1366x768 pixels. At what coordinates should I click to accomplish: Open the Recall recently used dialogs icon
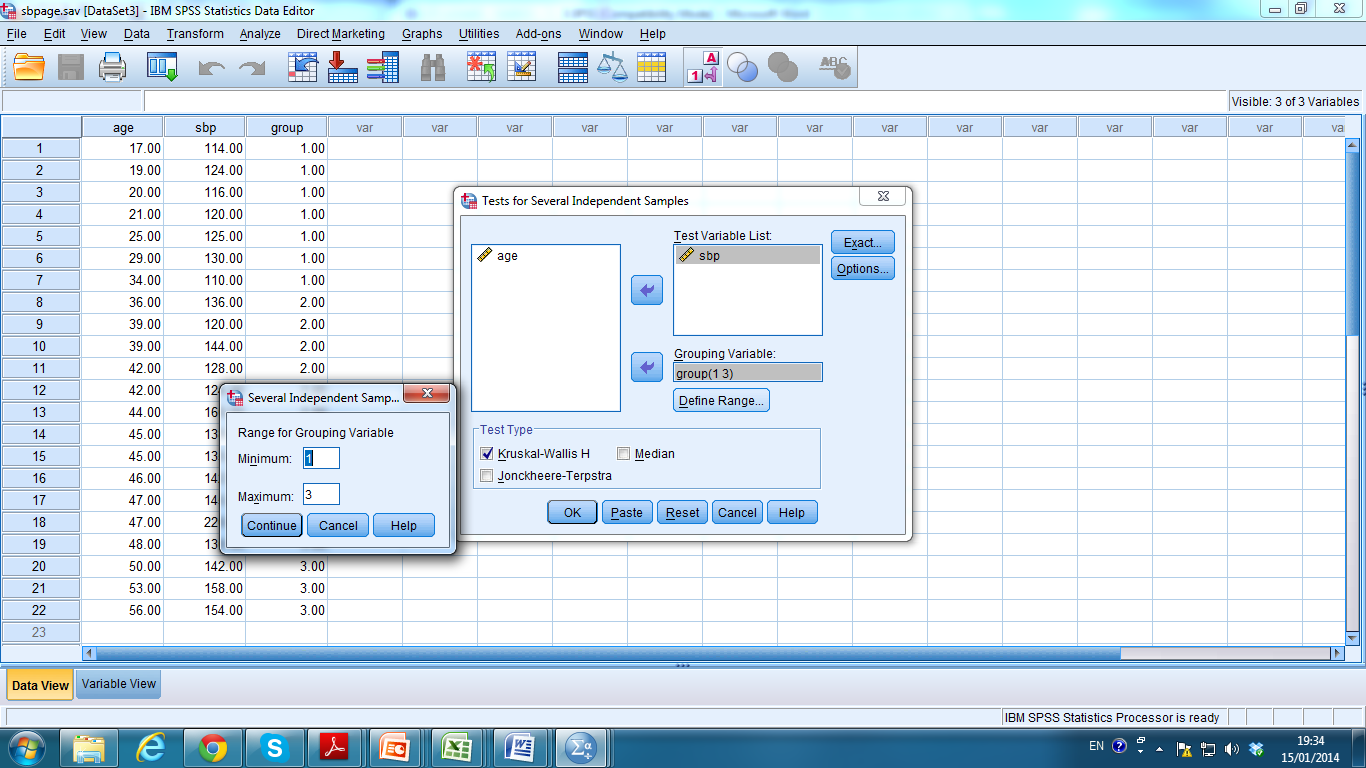(x=162, y=67)
